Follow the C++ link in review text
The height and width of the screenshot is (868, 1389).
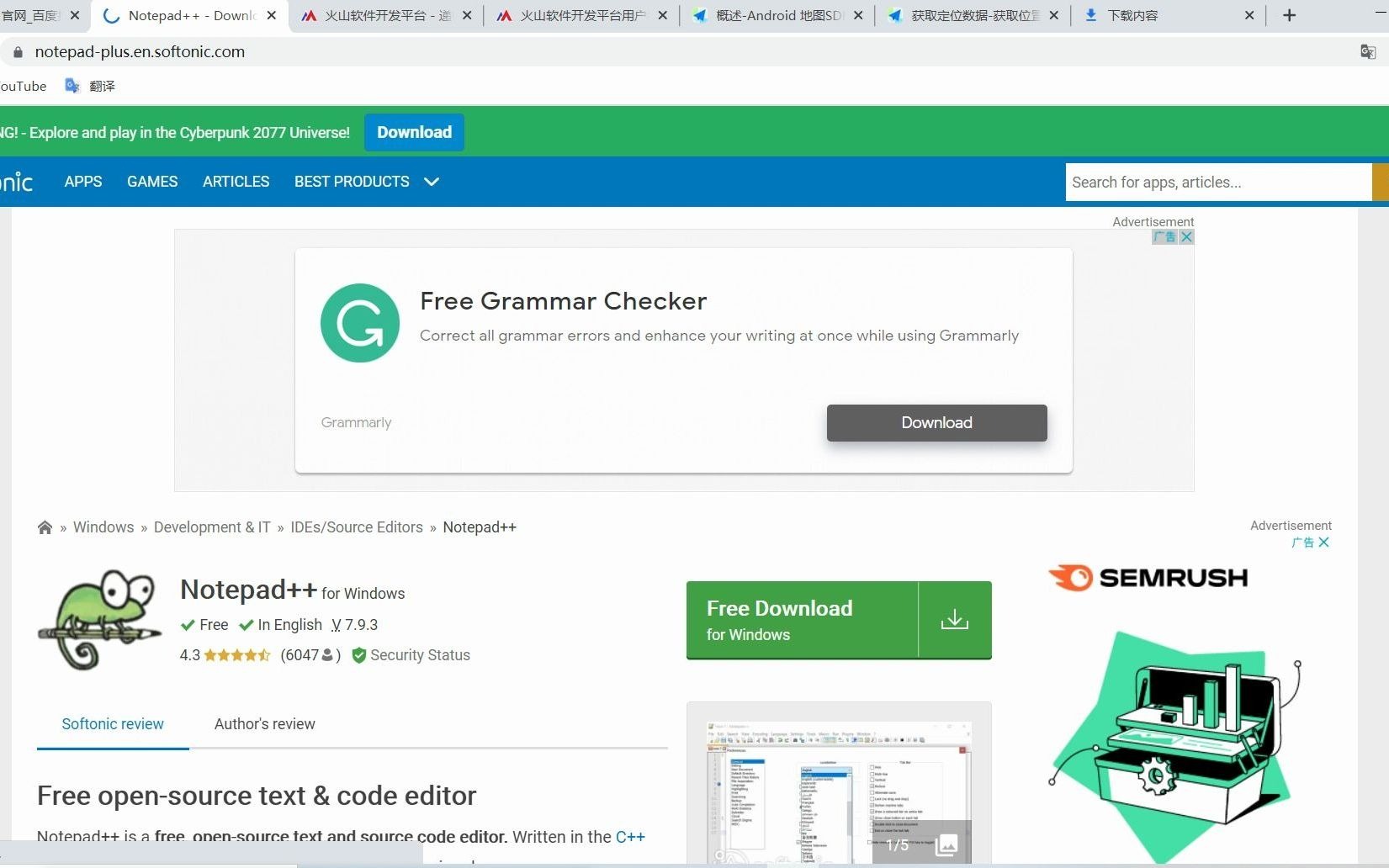(x=630, y=837)
